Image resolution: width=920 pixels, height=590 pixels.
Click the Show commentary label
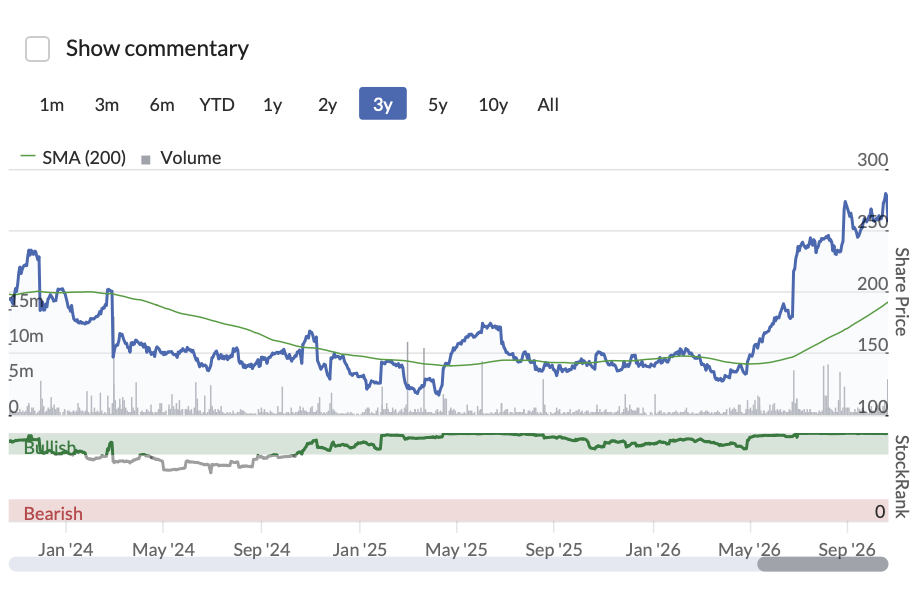click(157, 48)
